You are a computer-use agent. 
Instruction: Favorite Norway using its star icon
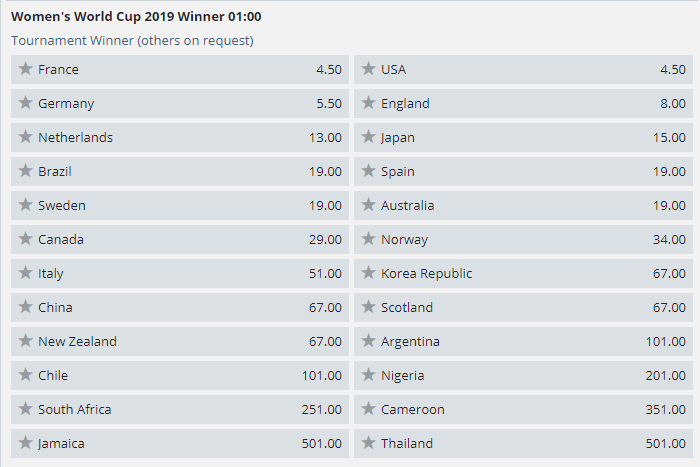368,239
